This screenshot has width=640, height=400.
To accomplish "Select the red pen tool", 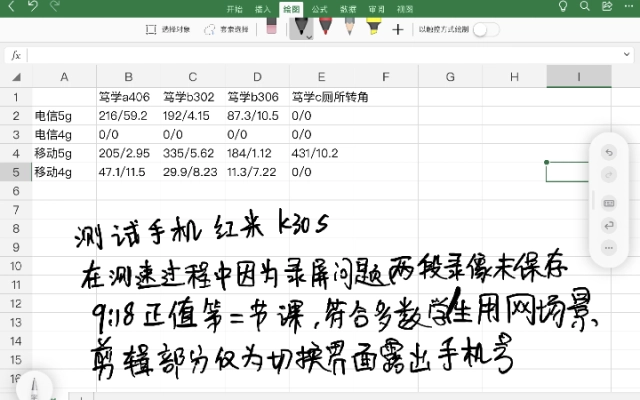I will (325, 26).
